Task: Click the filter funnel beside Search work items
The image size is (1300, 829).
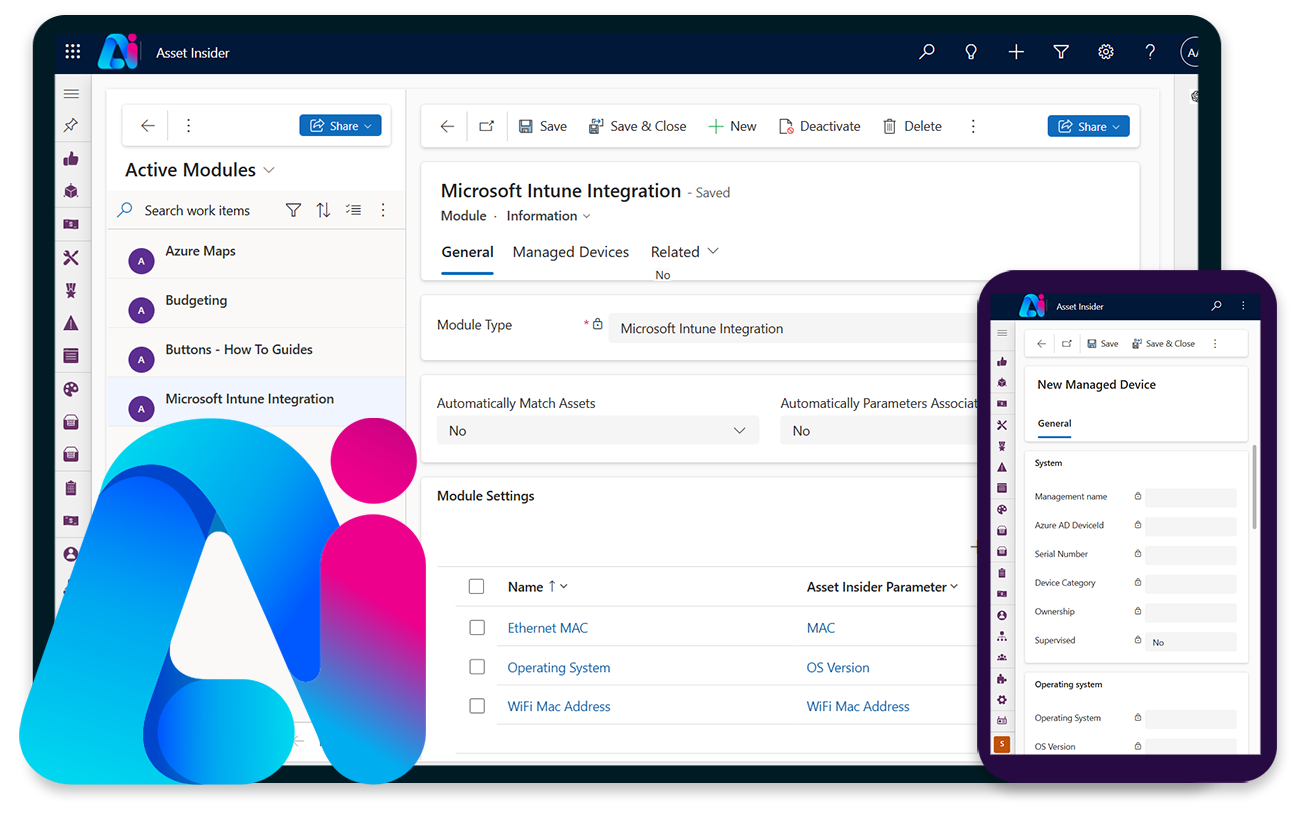Action: coord(293,210)
